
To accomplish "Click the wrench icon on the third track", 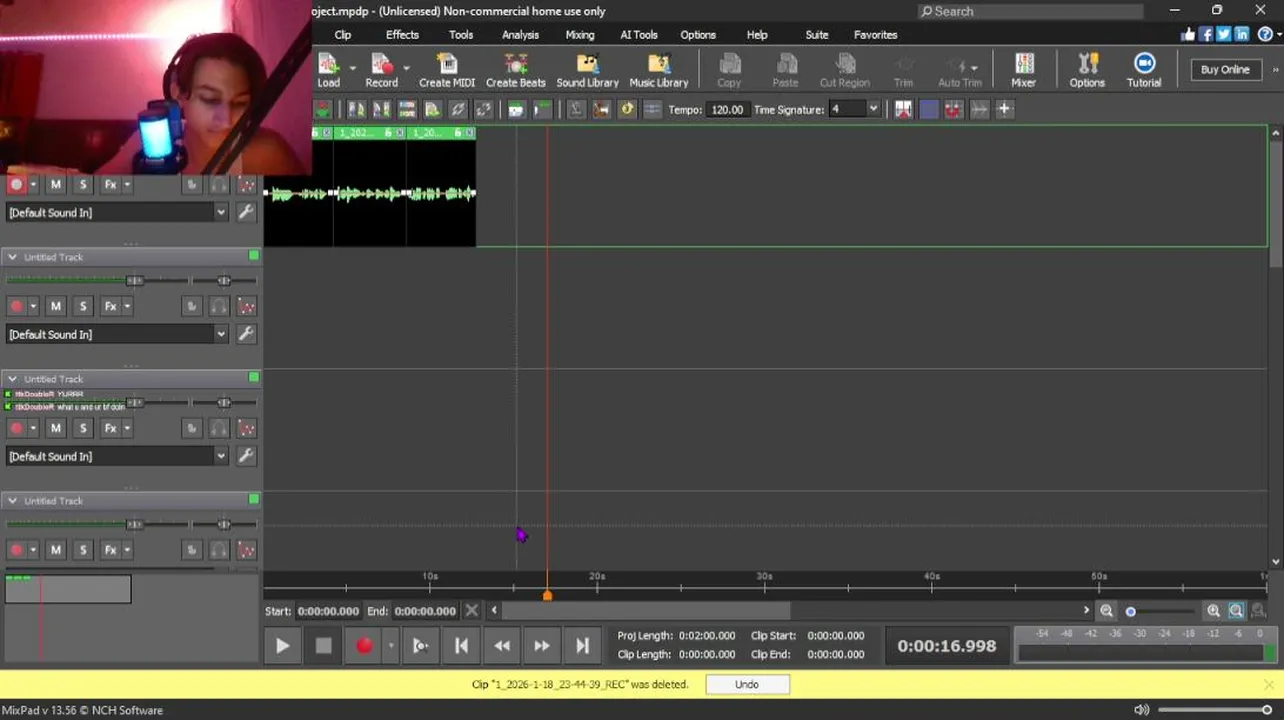I will [246, 456].
